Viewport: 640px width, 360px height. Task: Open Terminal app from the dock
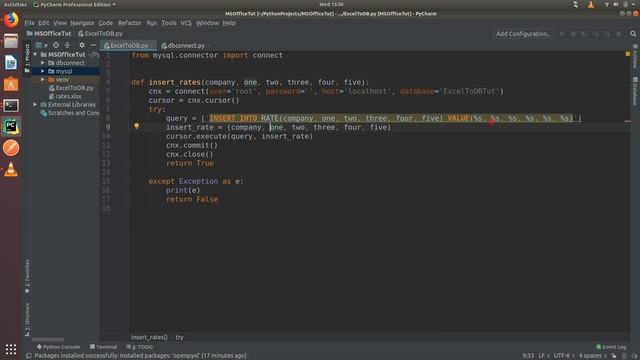coord(11,106)
